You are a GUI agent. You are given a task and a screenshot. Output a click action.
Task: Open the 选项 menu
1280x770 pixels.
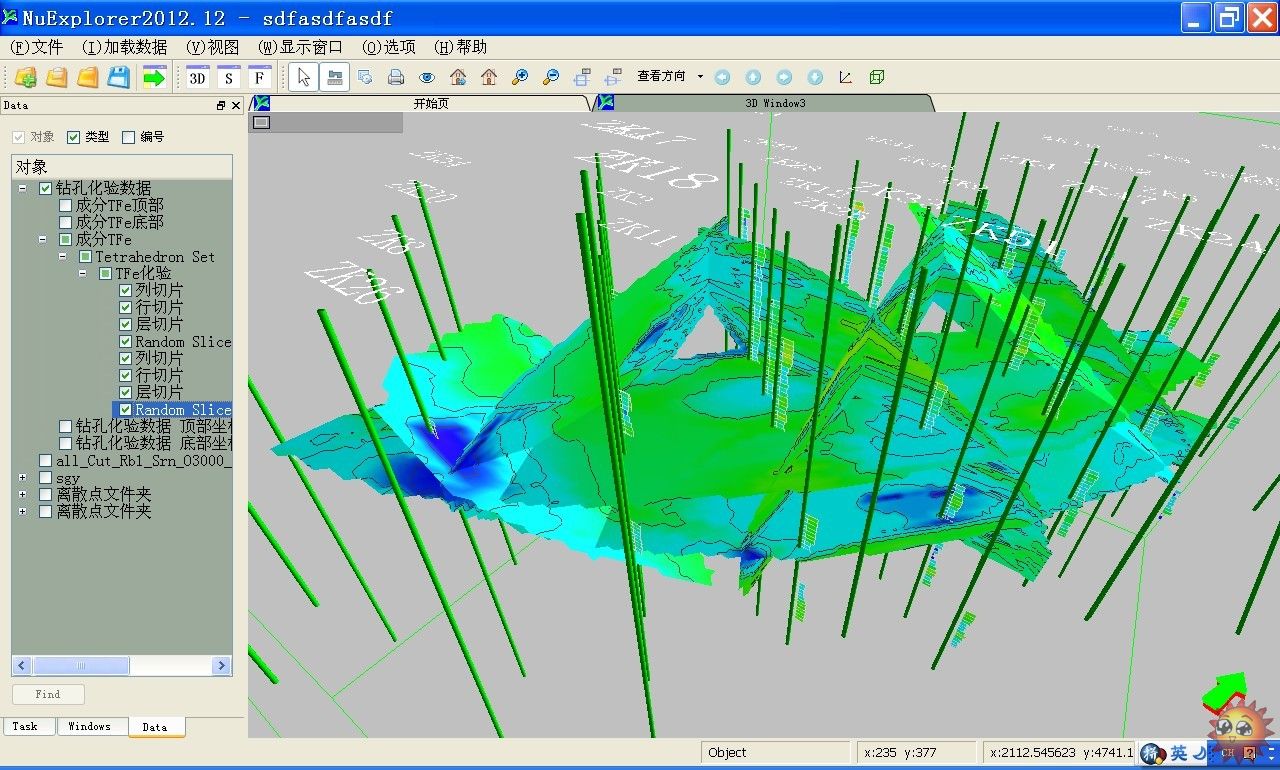(x=389, y=47)
